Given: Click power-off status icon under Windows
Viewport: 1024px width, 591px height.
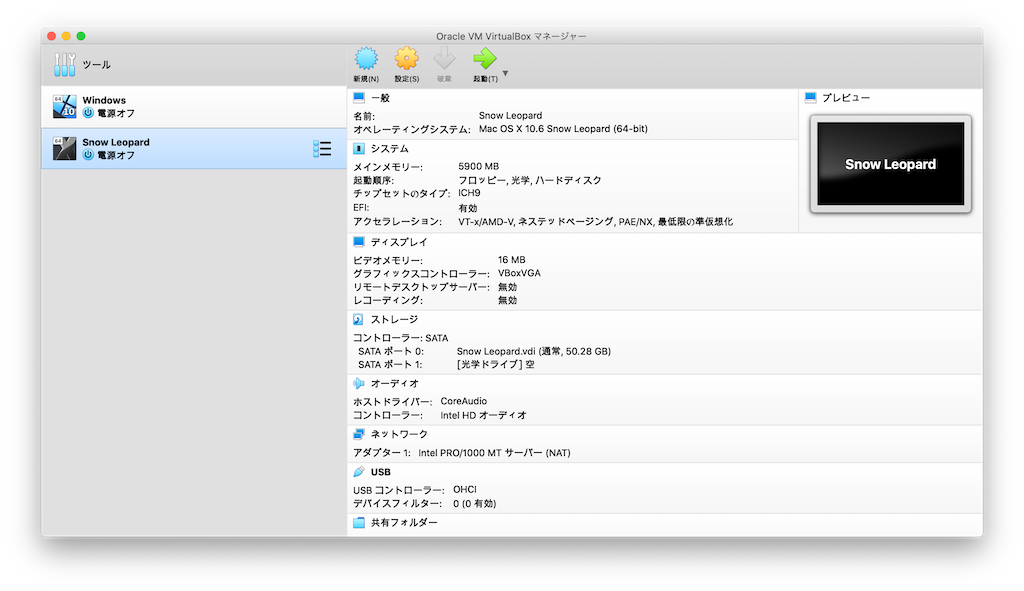Looking at the screenshot, I should [x=88, y=113].
